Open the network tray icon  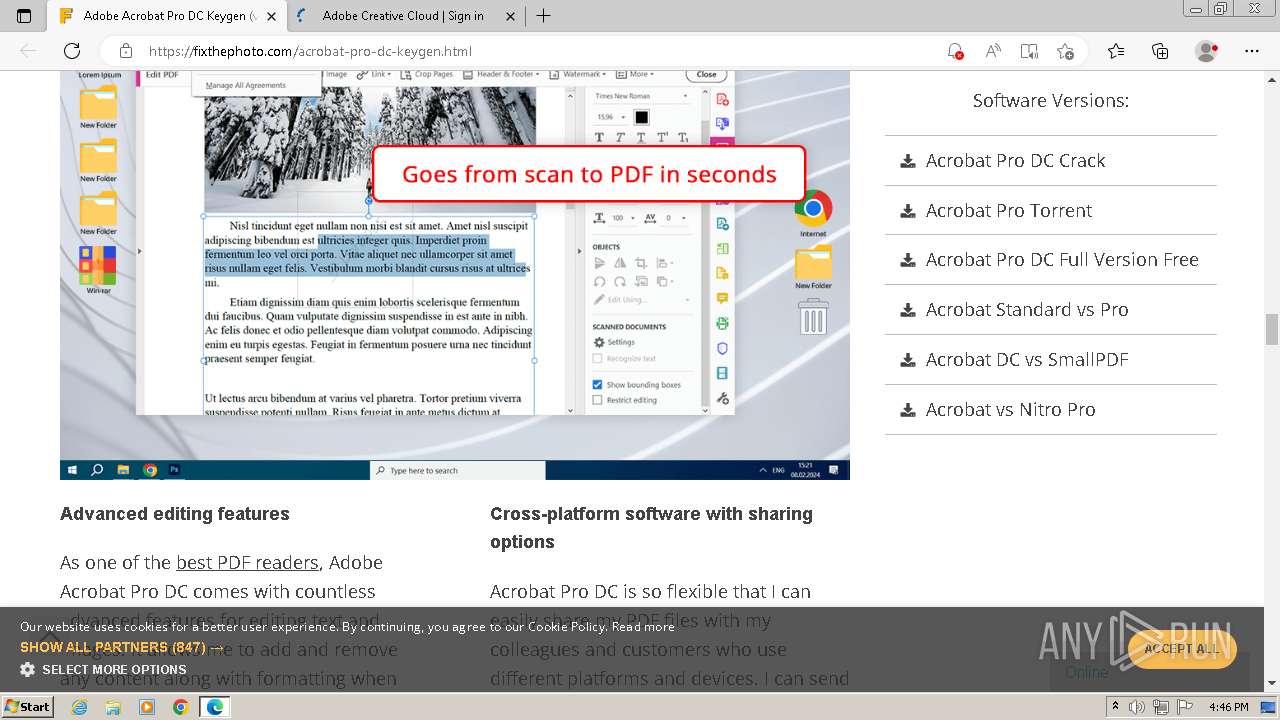(x=1162, y=707)
